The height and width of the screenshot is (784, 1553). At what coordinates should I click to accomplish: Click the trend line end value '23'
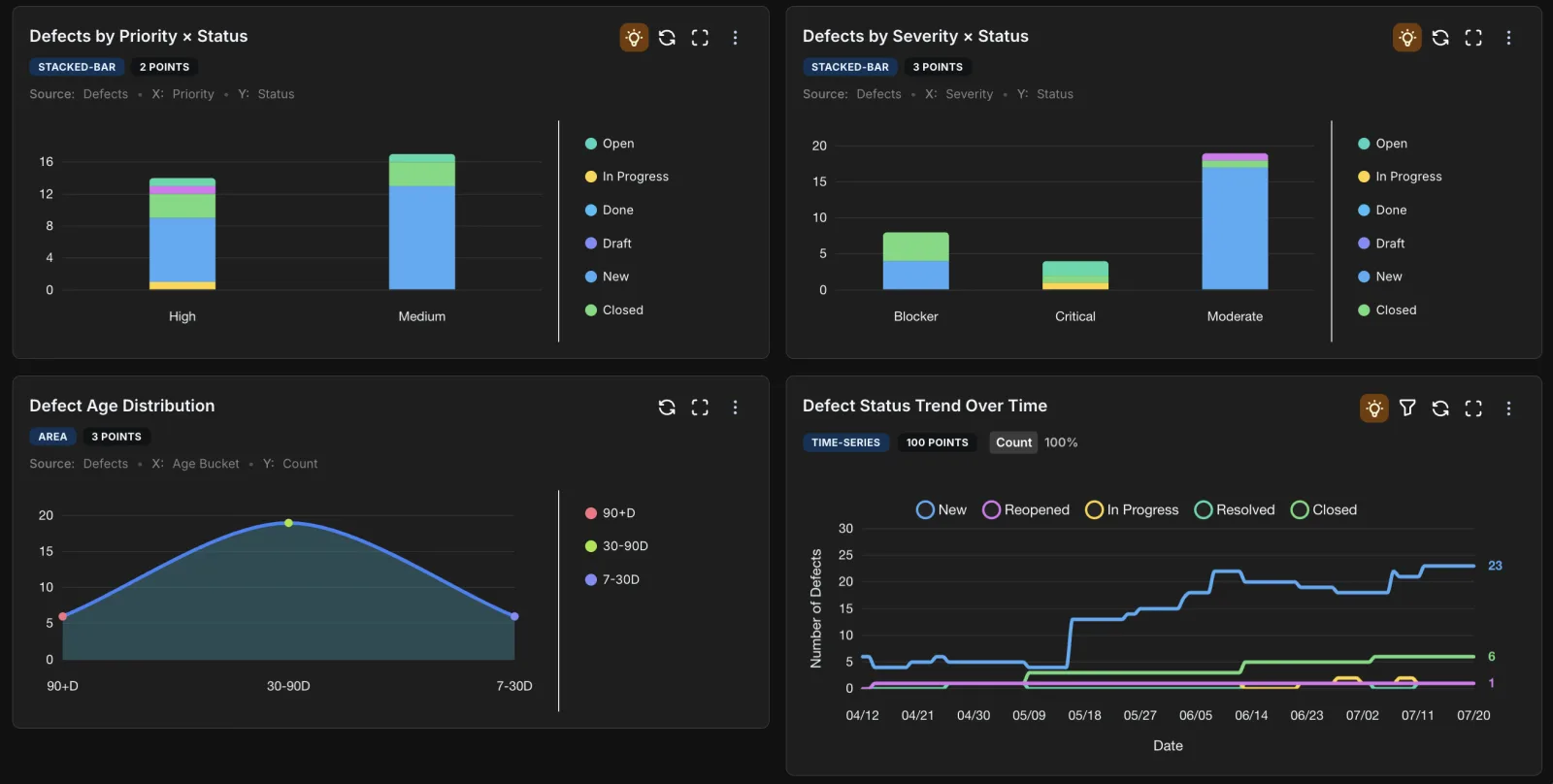pos(1495,566)
